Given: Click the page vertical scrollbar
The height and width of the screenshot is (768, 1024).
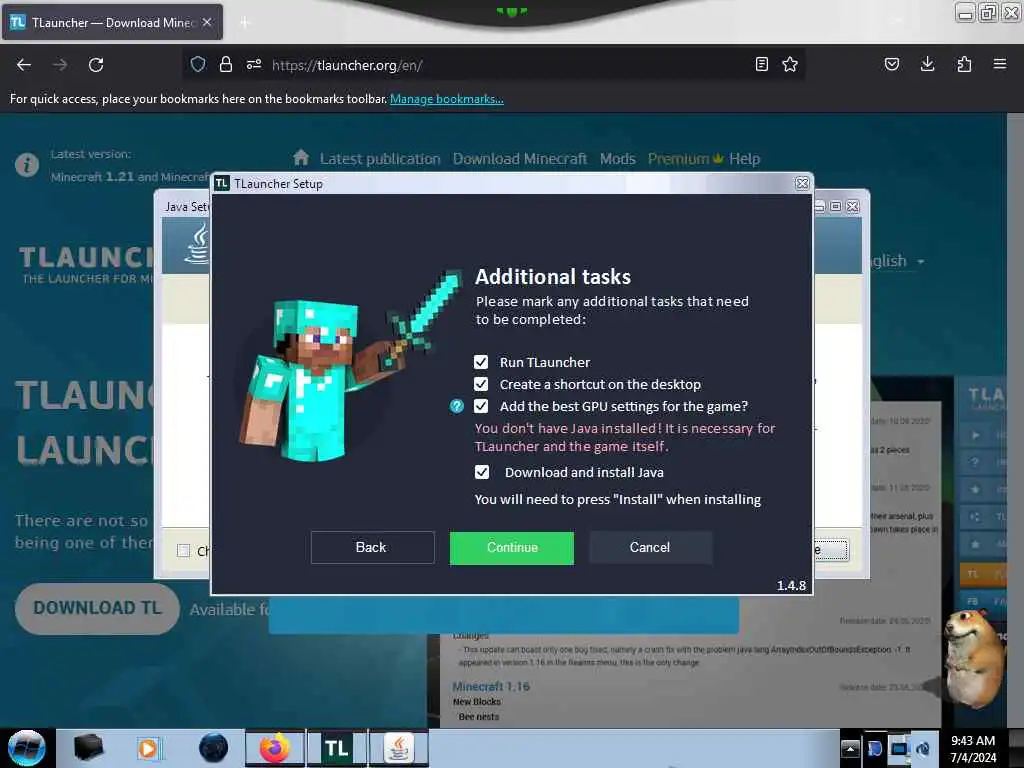Looking at the screenshot, I should 1015,421.
